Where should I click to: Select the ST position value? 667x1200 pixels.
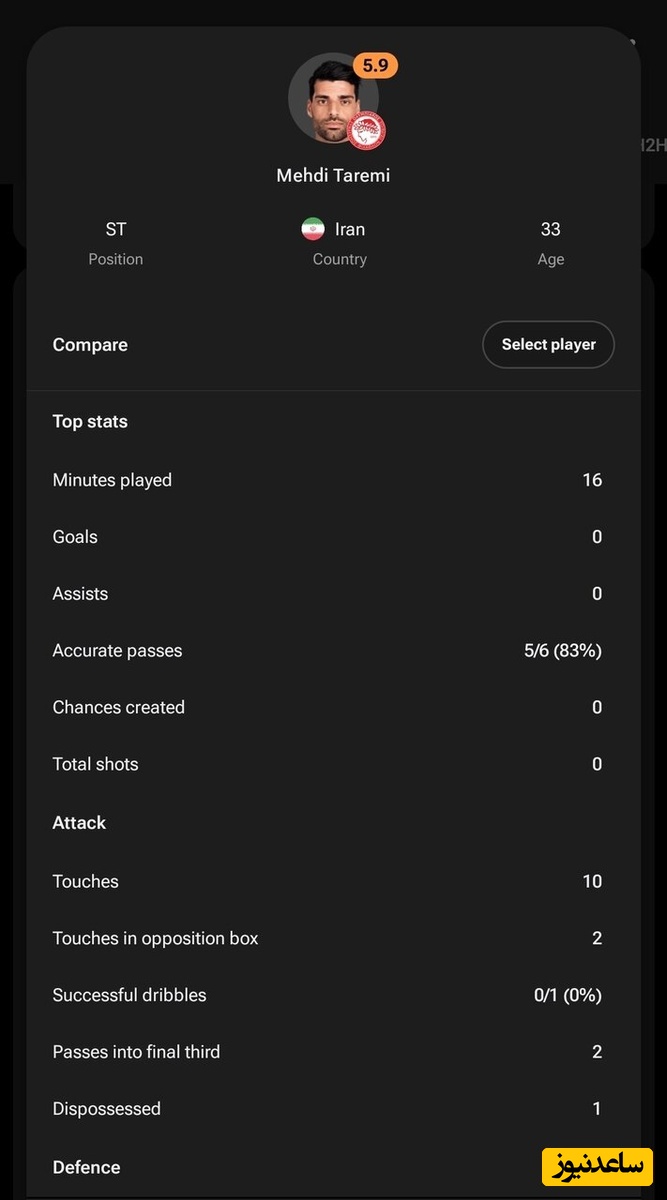click(x=116, y=229)
